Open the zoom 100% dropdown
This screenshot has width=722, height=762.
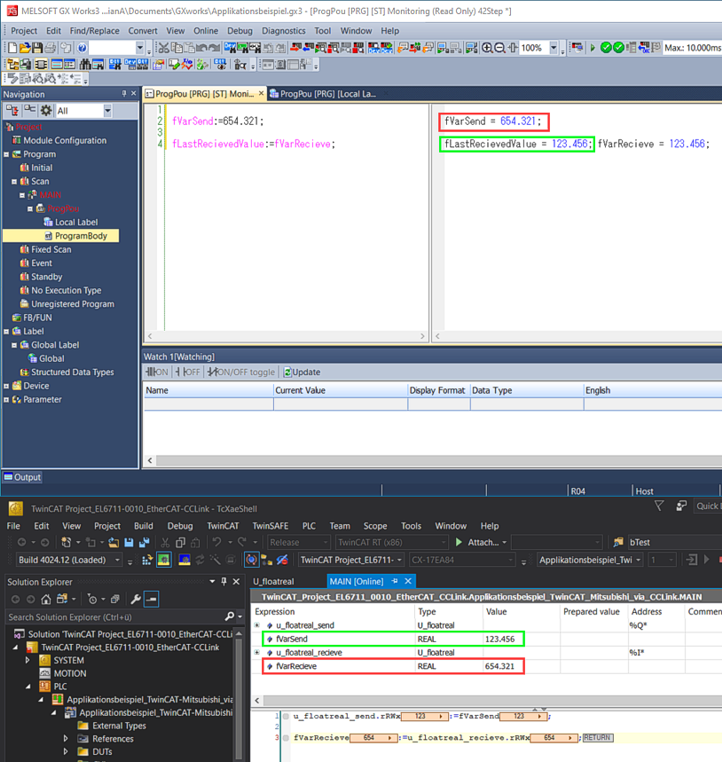(553, 48)
